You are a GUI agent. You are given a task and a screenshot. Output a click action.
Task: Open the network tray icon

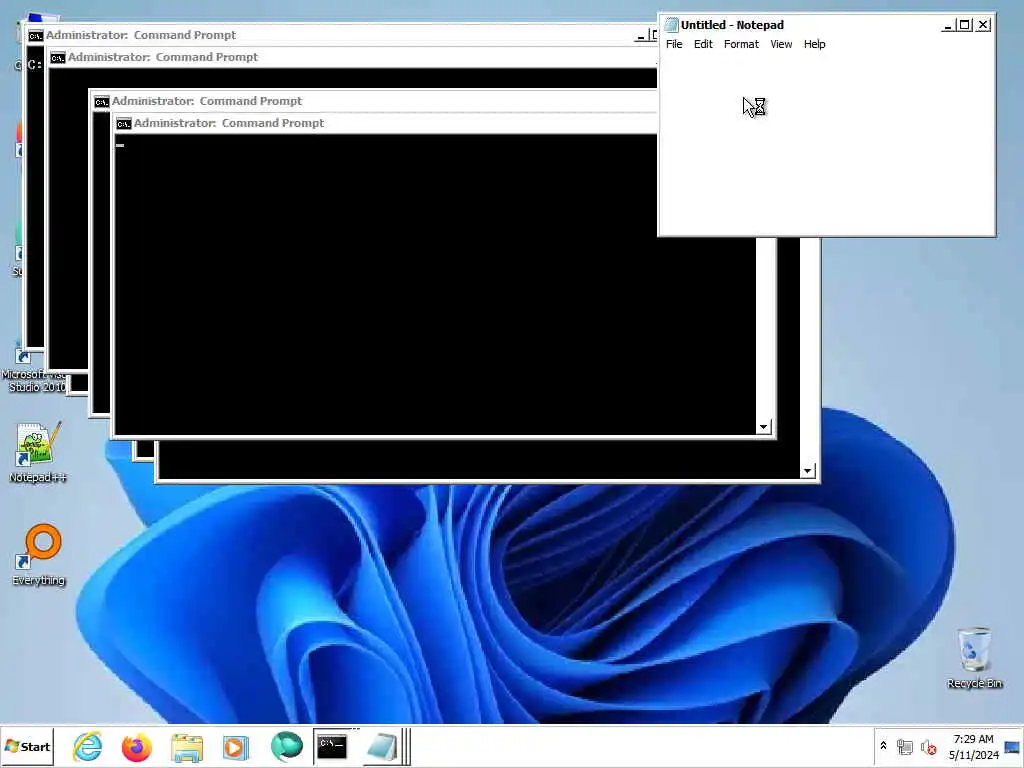click(x=905, y=747)
